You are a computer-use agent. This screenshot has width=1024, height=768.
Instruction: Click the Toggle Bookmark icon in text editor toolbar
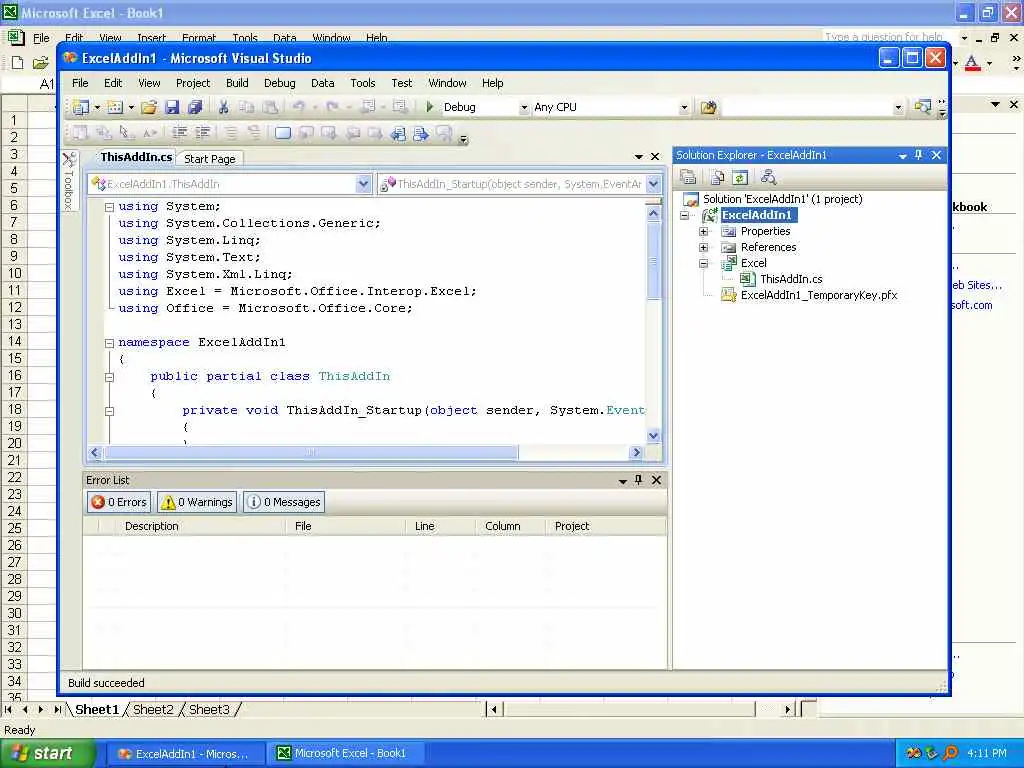pos(283,133)
